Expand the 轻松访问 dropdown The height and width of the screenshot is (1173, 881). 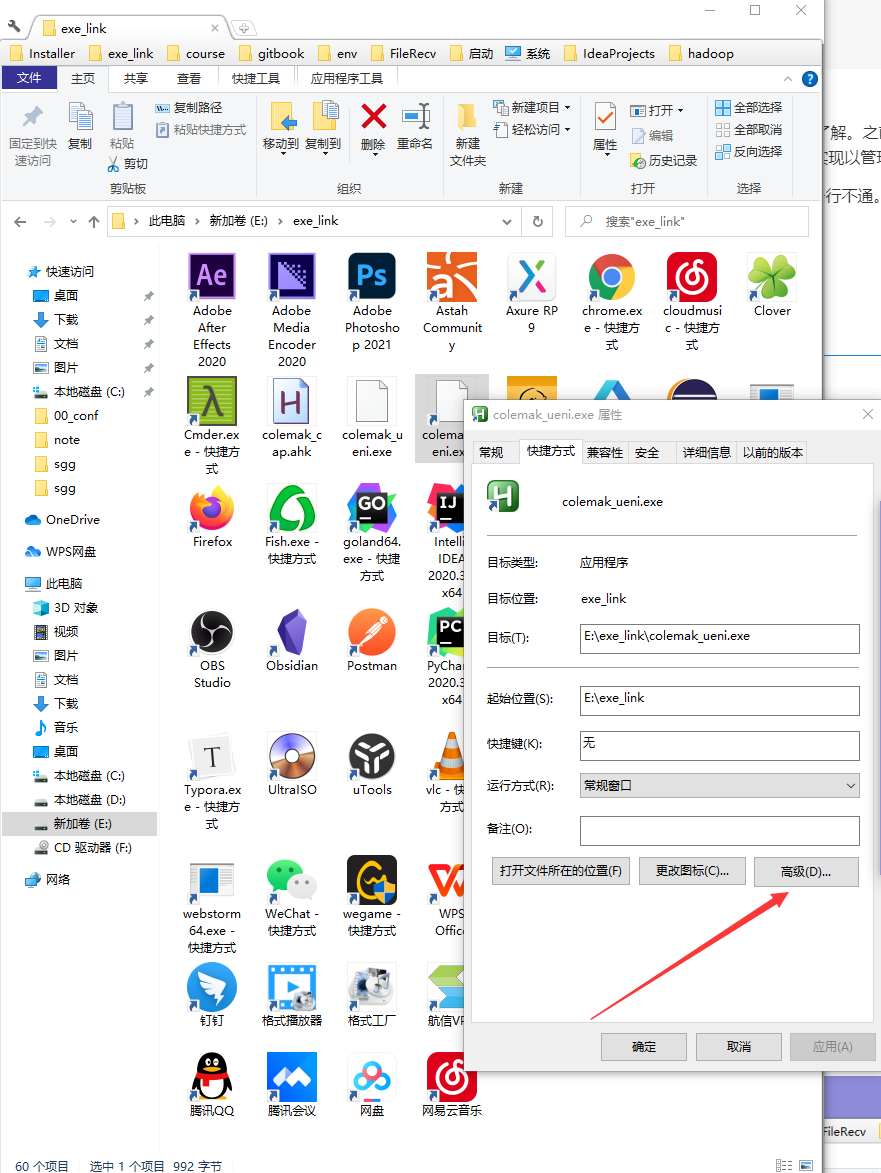(x=532, y=129)
